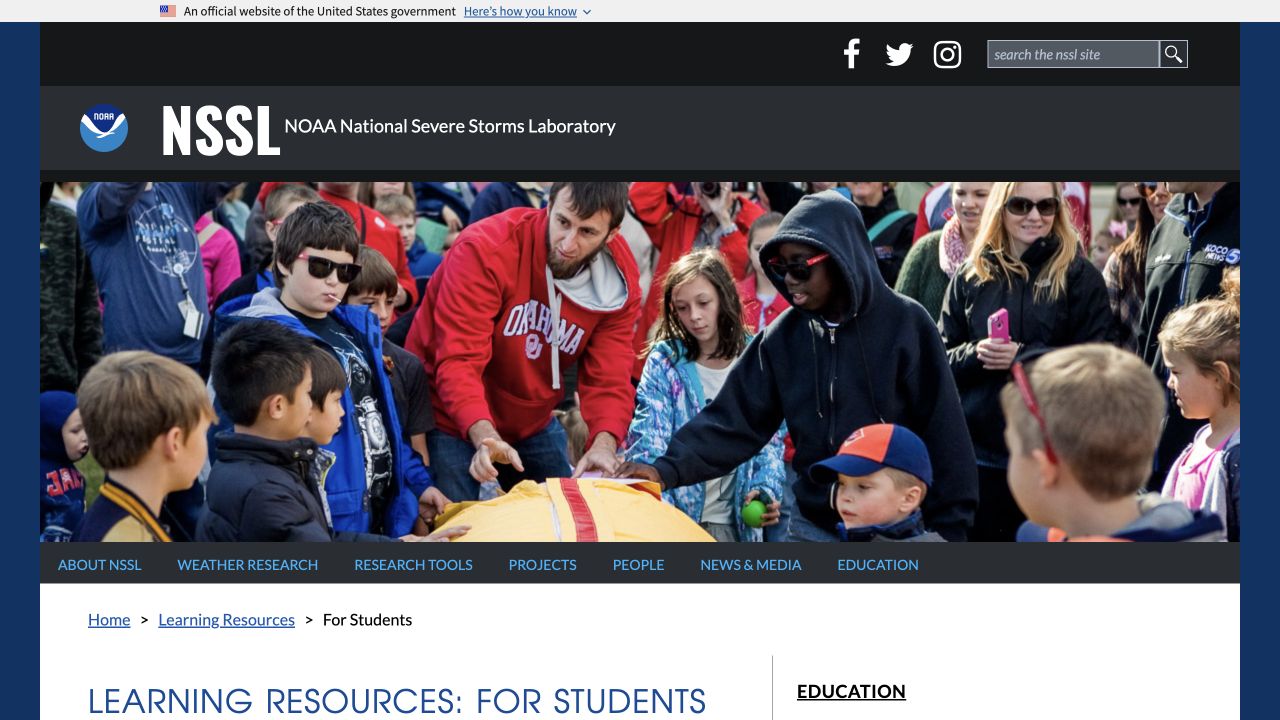Open the About NSSL menu
1280x720 pixels.
pos(100,565)
